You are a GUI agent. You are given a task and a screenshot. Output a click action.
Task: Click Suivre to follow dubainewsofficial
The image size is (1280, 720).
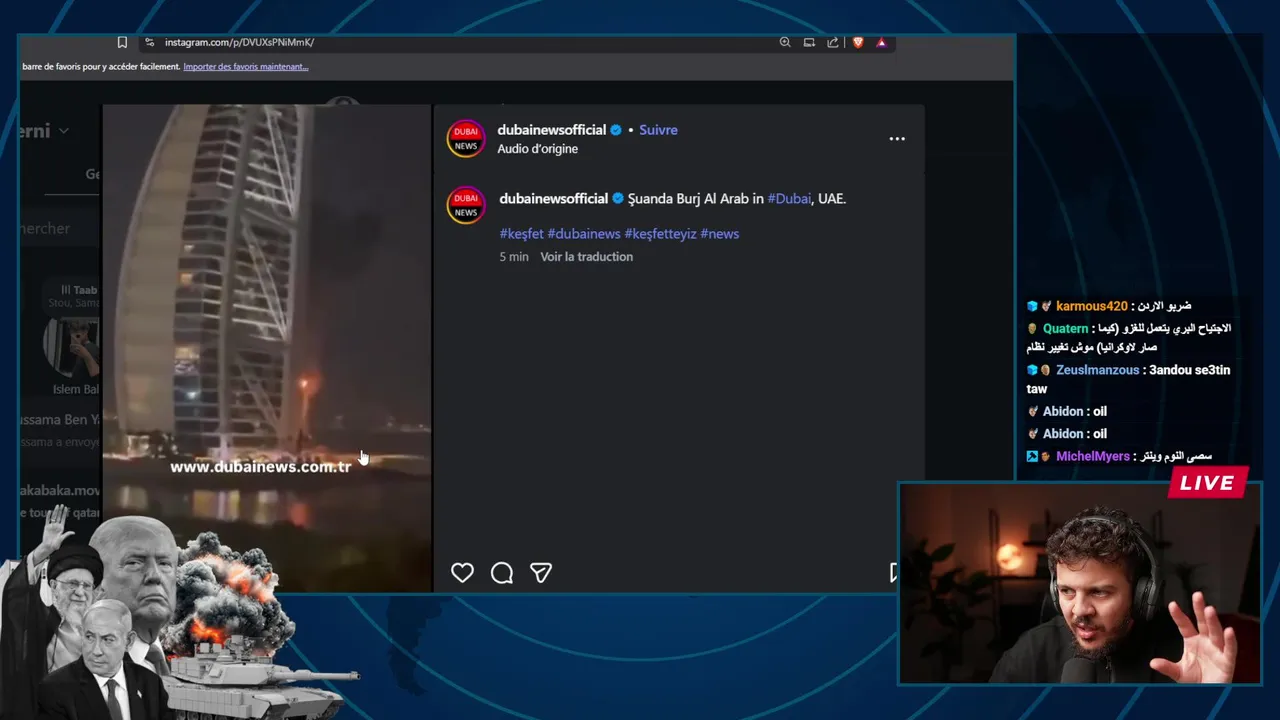658,130
